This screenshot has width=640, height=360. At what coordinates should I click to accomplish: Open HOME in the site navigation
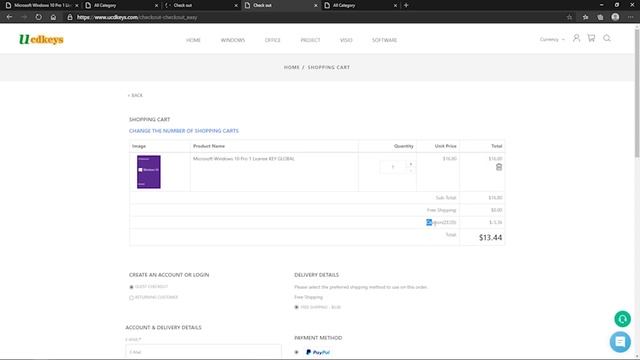click(193, 40)
